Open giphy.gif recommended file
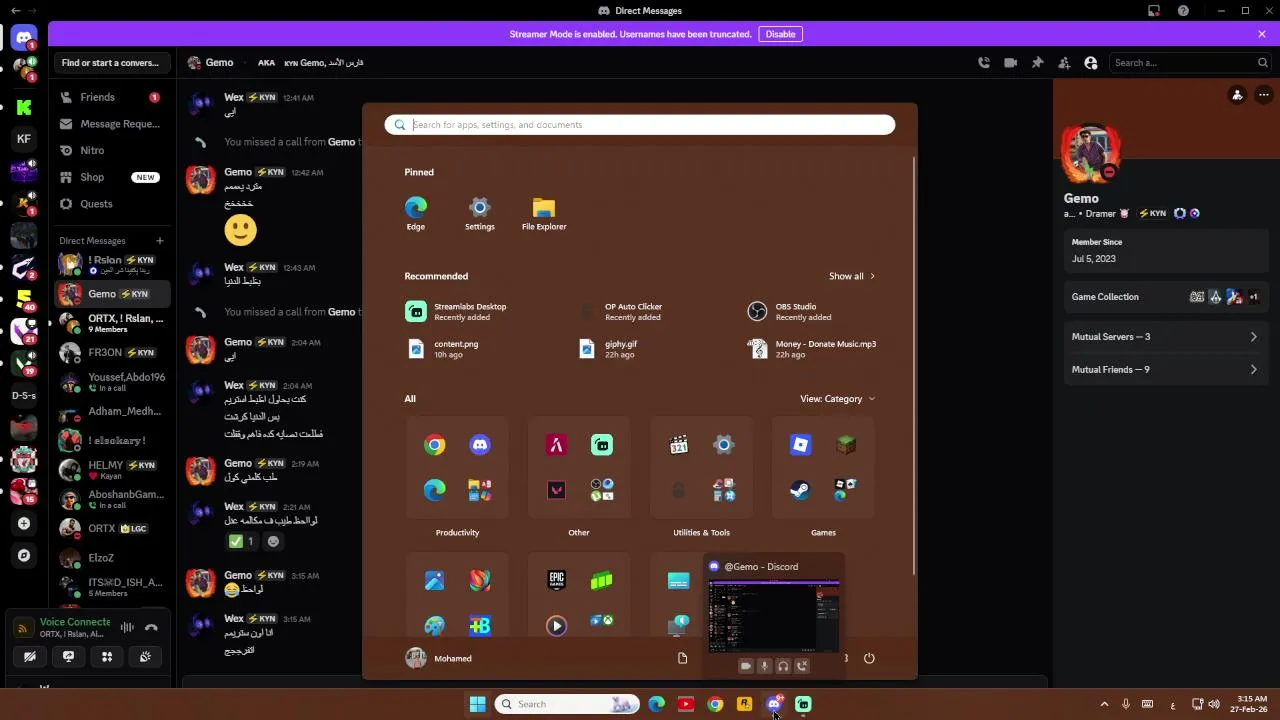This screenshot has width=1280, height=720. 609,348
